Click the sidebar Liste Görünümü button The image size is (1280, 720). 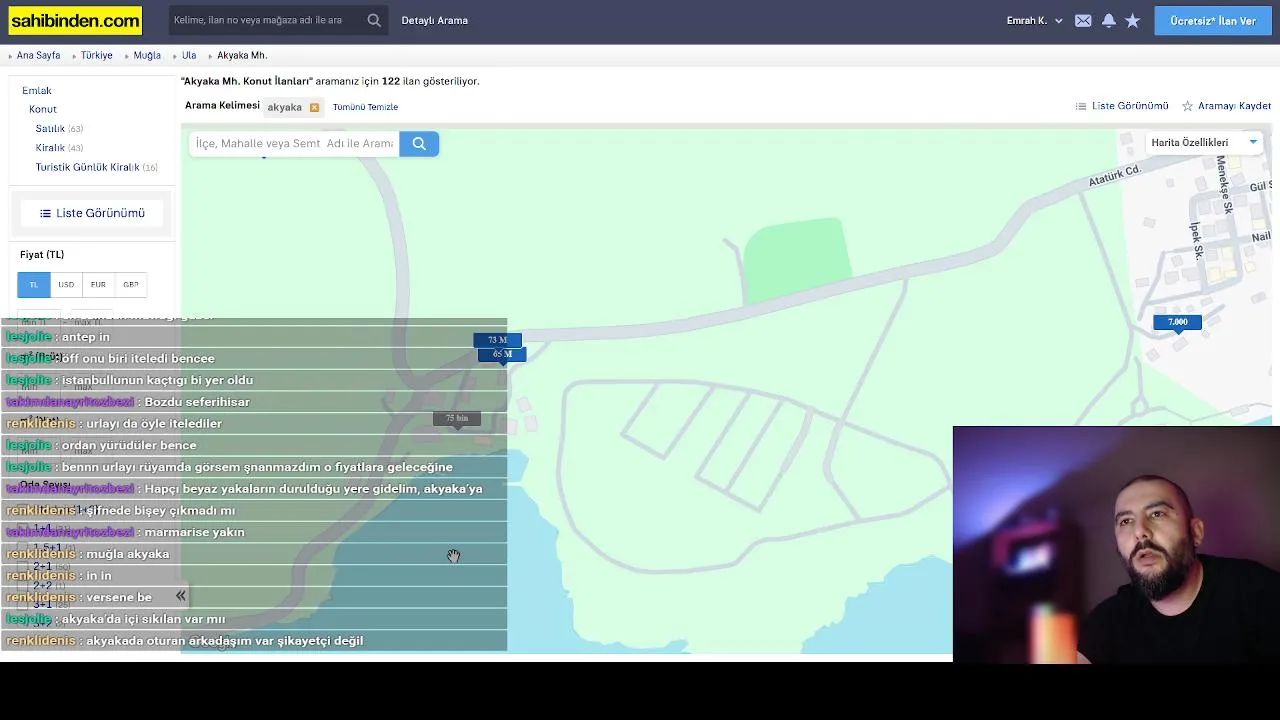[92, 213]
